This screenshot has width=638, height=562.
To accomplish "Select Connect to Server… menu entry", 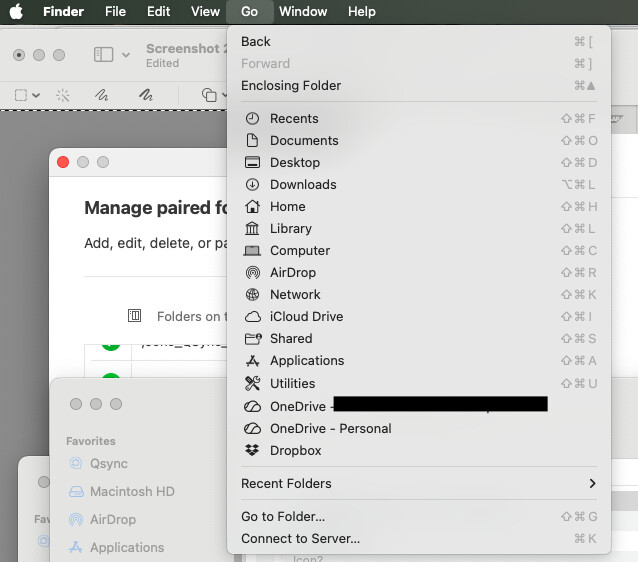I will [x=300, y=539].
